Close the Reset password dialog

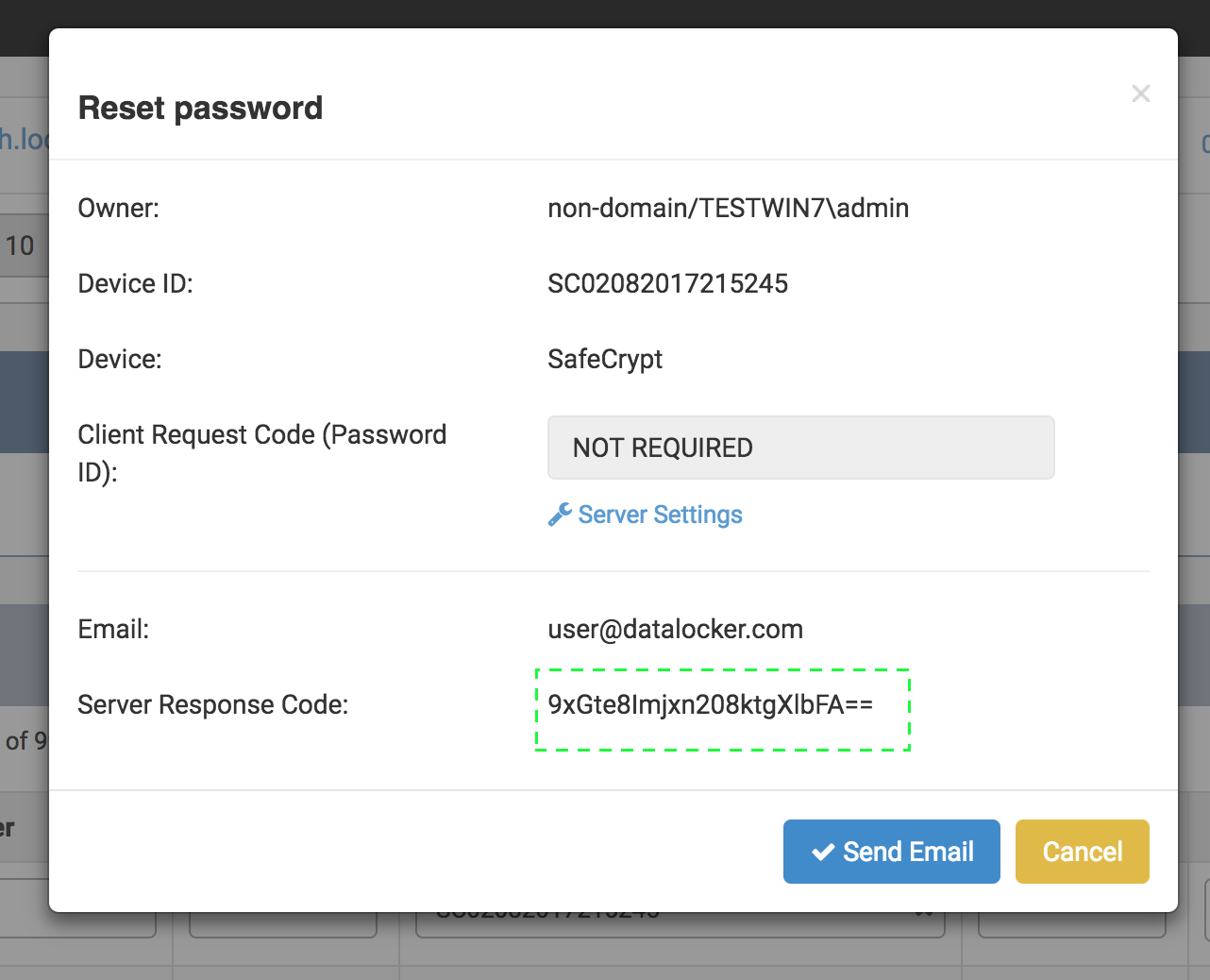pyautogui.click(x=1140, y=93)
